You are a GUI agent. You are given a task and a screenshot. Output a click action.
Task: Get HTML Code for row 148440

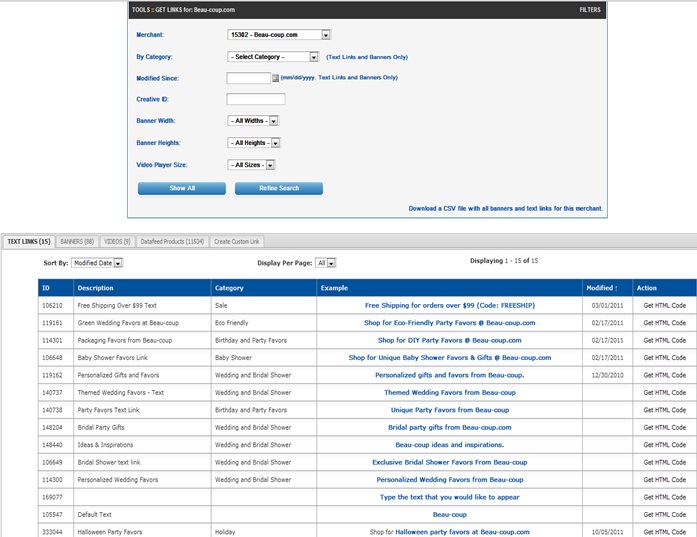(x=665, y=445)
